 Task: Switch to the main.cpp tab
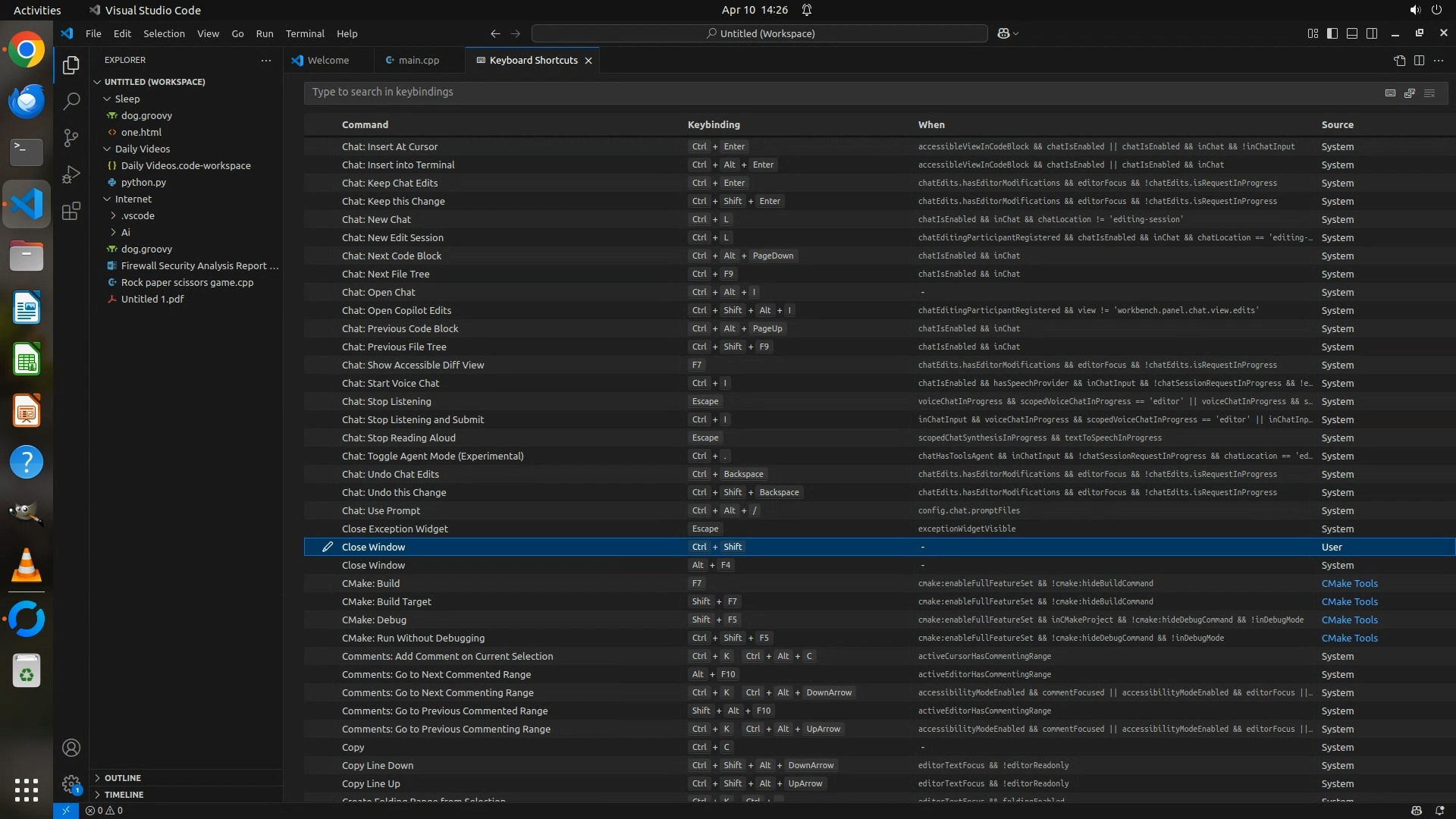[x=419, y=61]
